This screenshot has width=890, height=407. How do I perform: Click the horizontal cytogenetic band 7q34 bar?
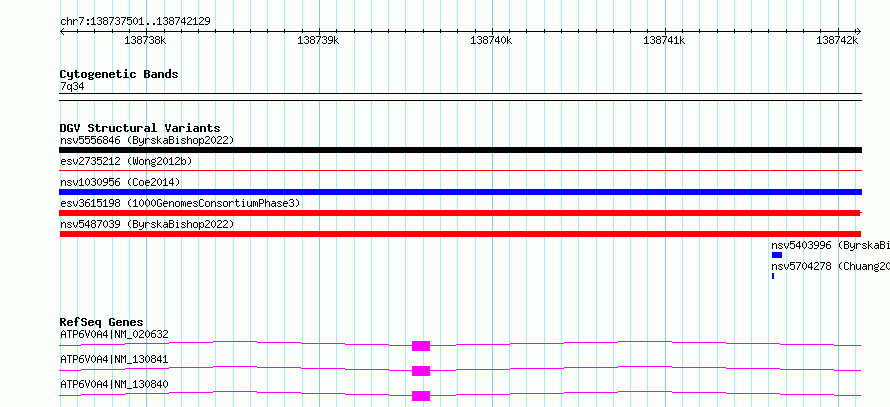[460, 97]
